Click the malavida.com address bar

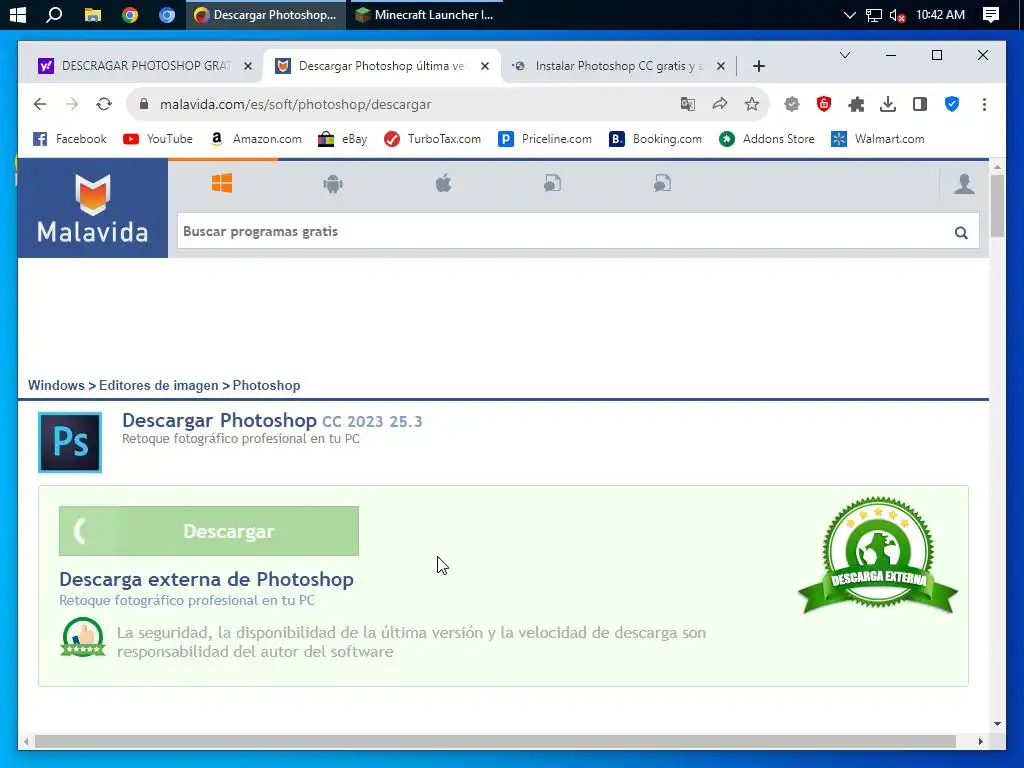click(x=405, y=104)
